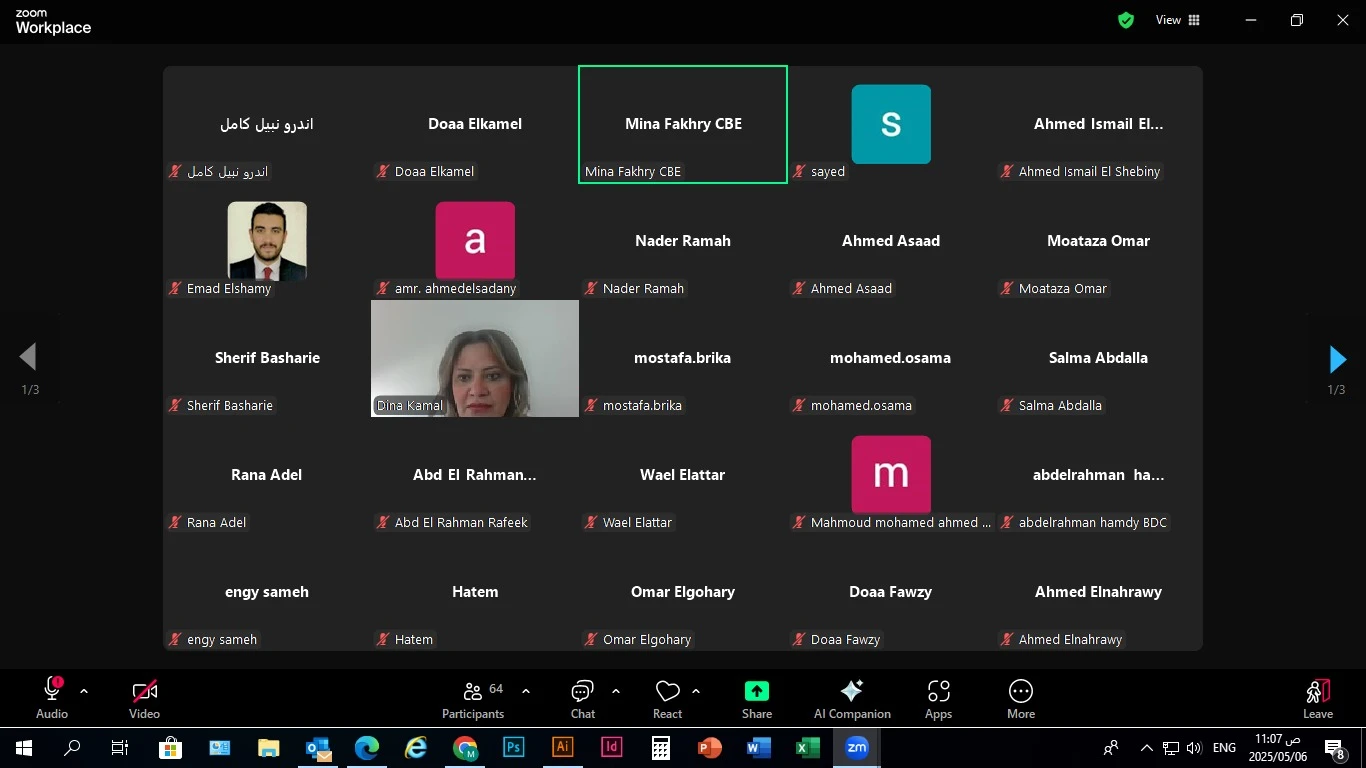Select Dina Kamal's video thumbnail
Image resolution: width=1366 pixels, height=768 pixels.
click(x=475, y=358)
